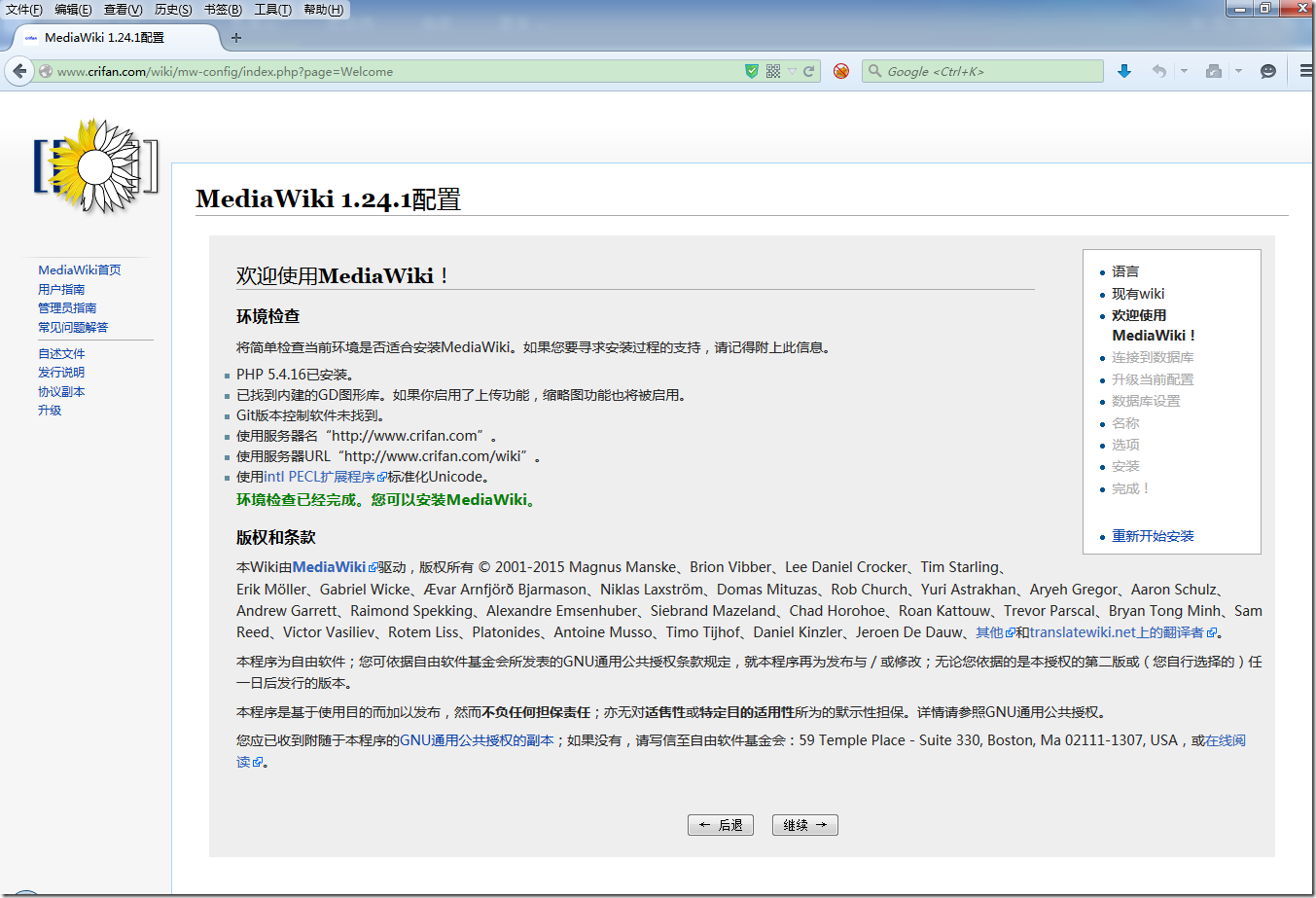1316x898 pixels.
Task: Expand dropdown next to screenshot icon
Action: point(1238,71)
